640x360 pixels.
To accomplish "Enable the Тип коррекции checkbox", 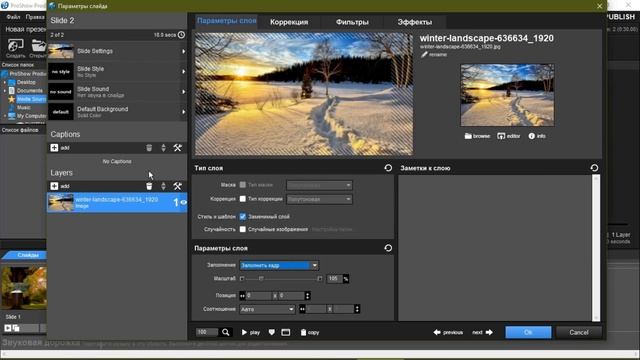I will click(x=243, y=199).
